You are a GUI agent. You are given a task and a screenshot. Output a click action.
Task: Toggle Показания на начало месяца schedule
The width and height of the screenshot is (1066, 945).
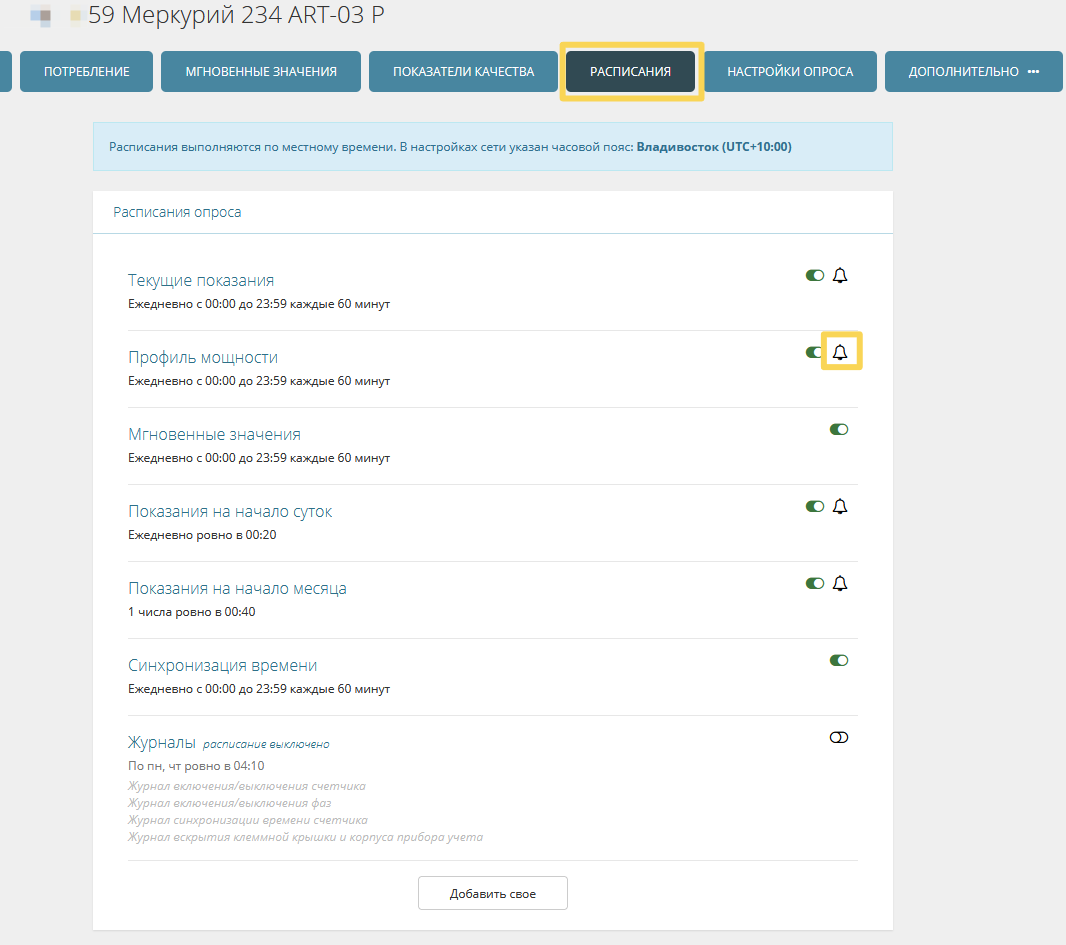pyautogui.click(x=814, y=583)
